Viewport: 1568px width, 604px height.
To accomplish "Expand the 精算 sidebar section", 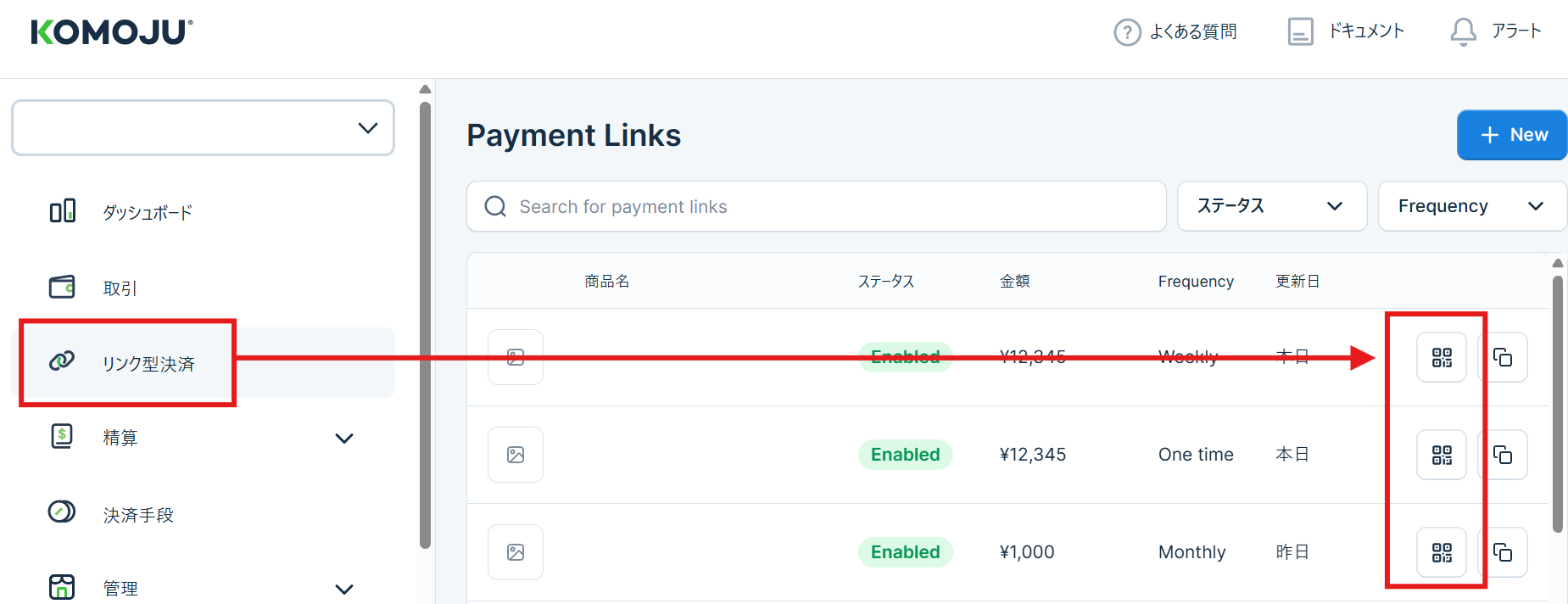I will point(343,438).
